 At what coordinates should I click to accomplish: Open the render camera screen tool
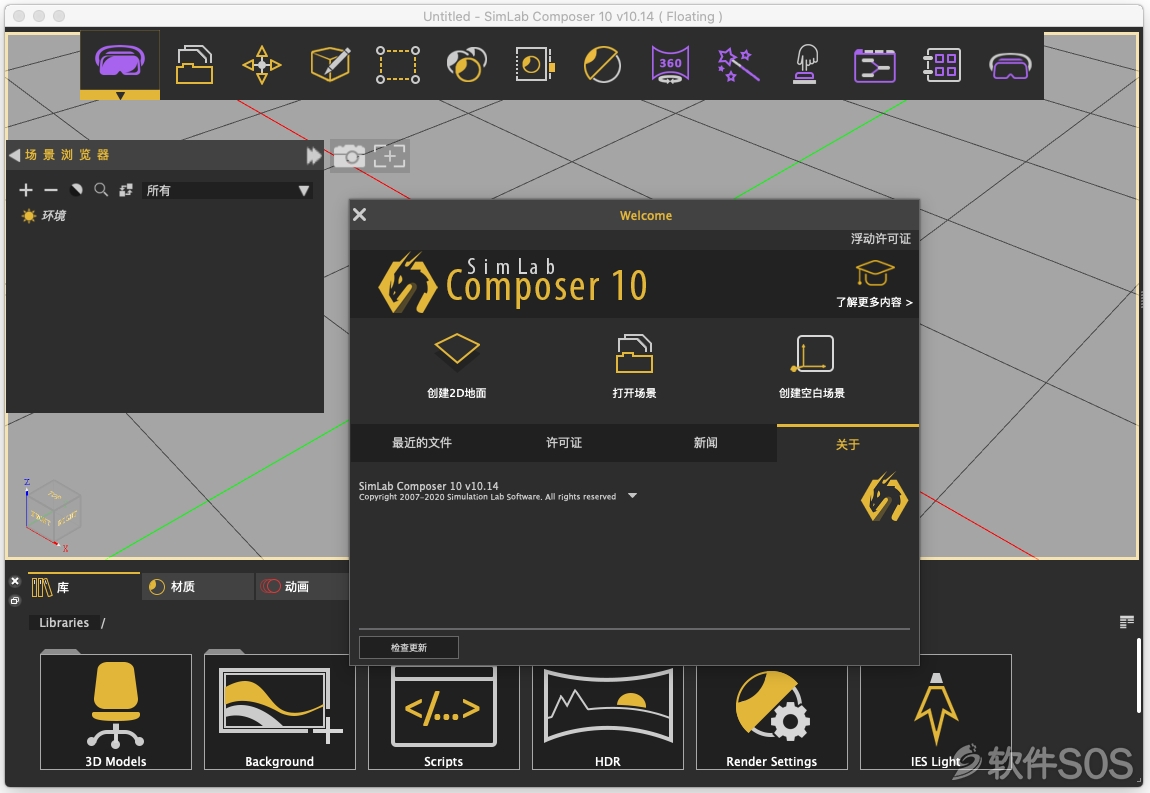[x=535, y=65]
